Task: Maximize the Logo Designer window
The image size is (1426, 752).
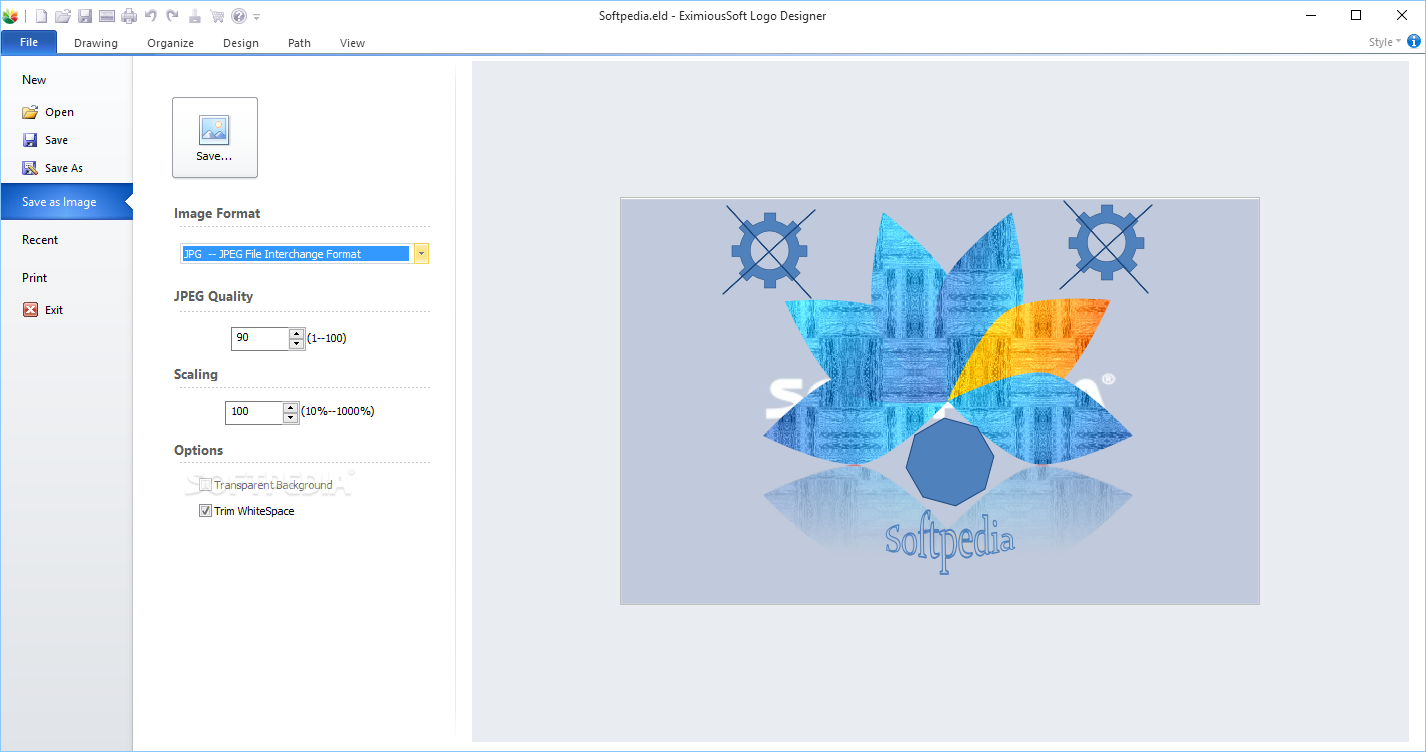Action: tap(1356, 15)
